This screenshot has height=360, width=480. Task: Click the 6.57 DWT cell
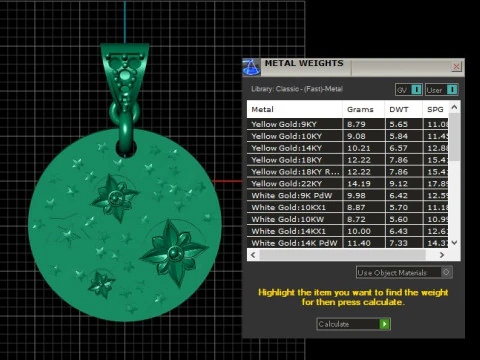404,148
